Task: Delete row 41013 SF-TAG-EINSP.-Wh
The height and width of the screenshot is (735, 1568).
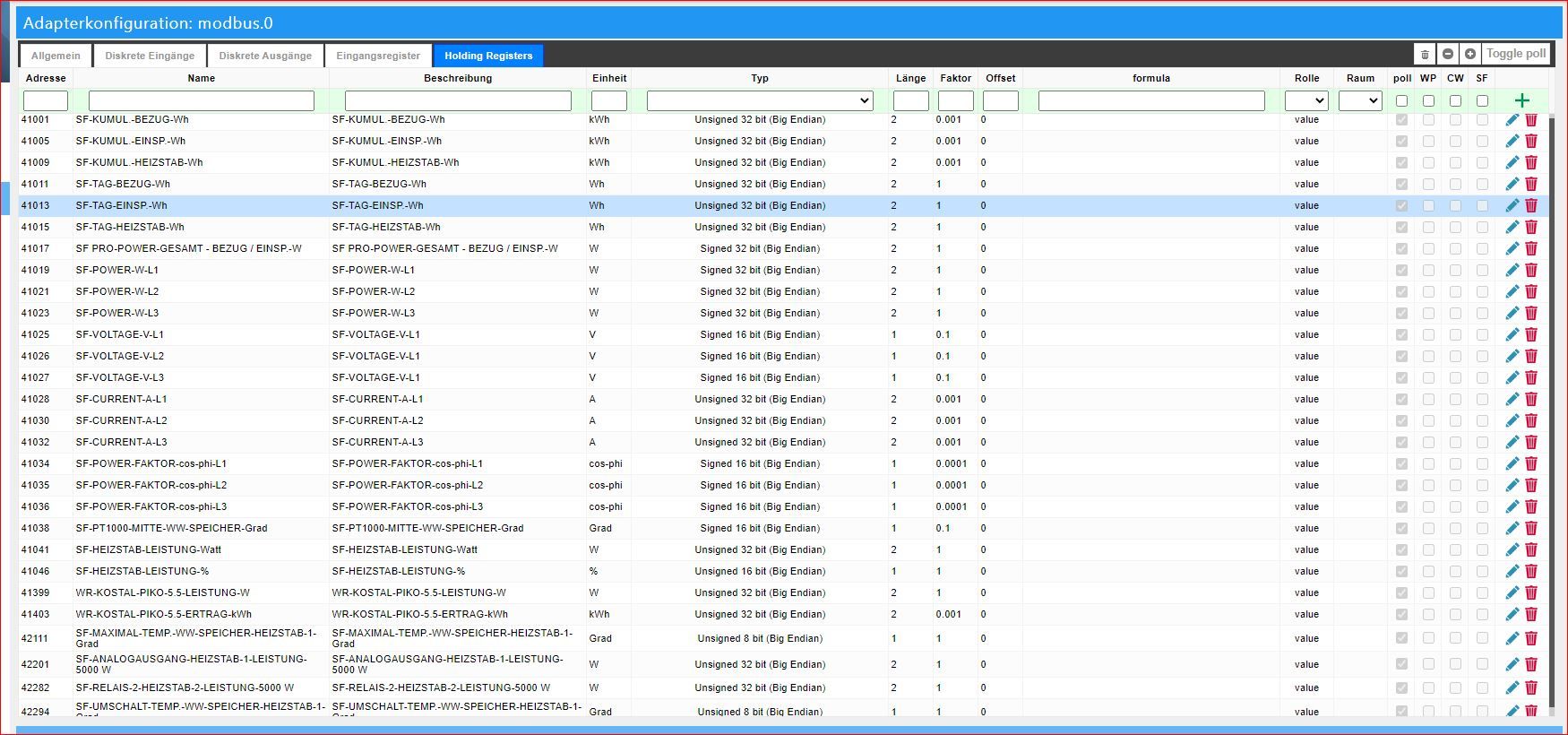Action: (x=1531, y=205)
